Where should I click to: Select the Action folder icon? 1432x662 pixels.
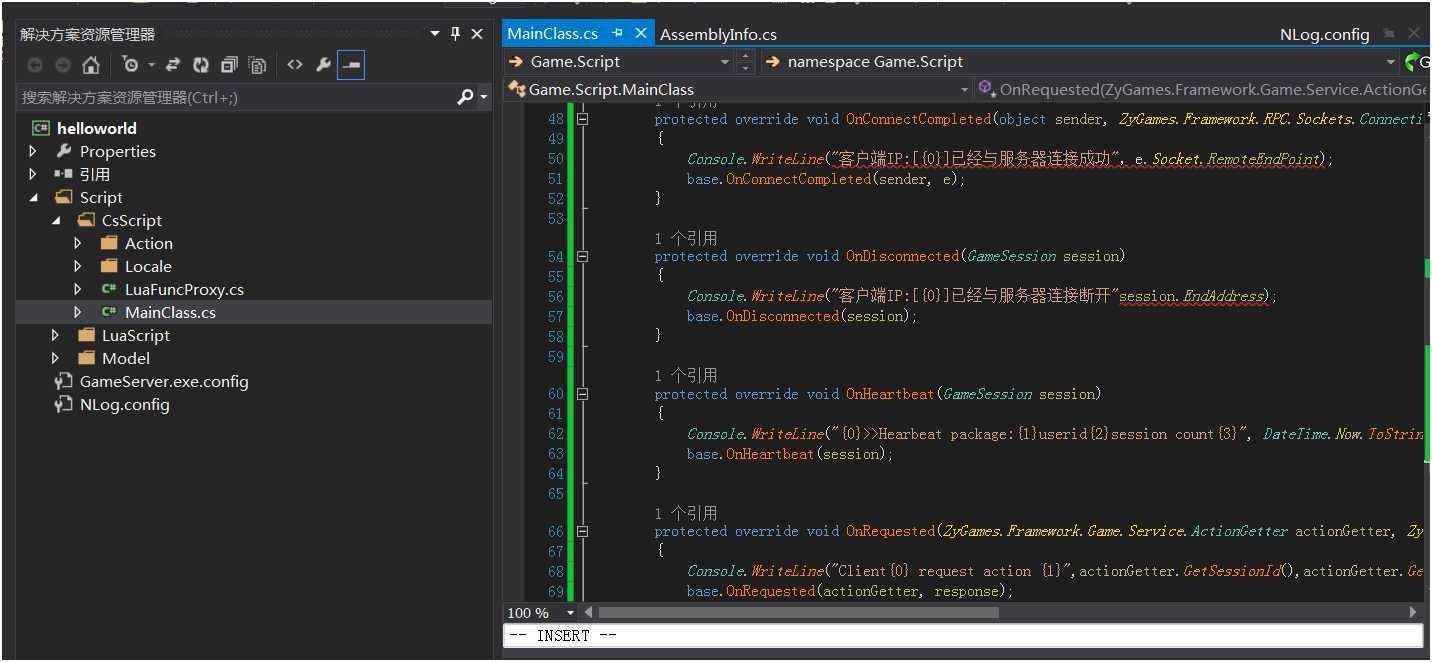[109, 243]
